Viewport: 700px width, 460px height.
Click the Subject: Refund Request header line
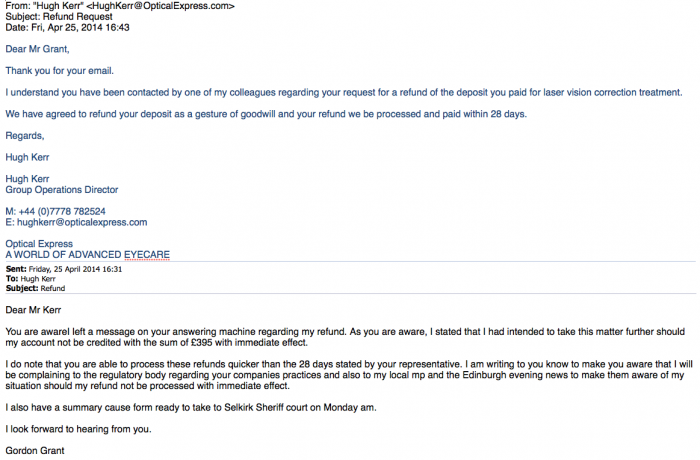[59, 17]
